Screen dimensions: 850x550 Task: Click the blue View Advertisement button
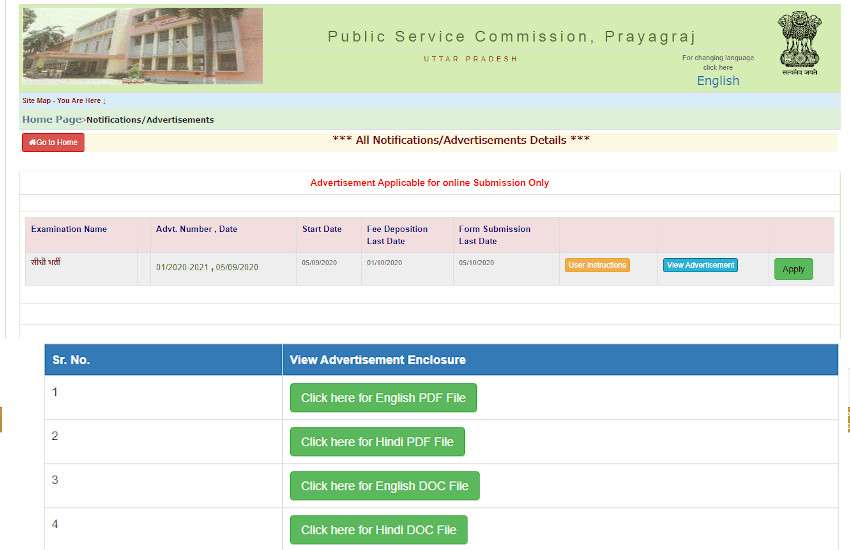click(700, 265)
